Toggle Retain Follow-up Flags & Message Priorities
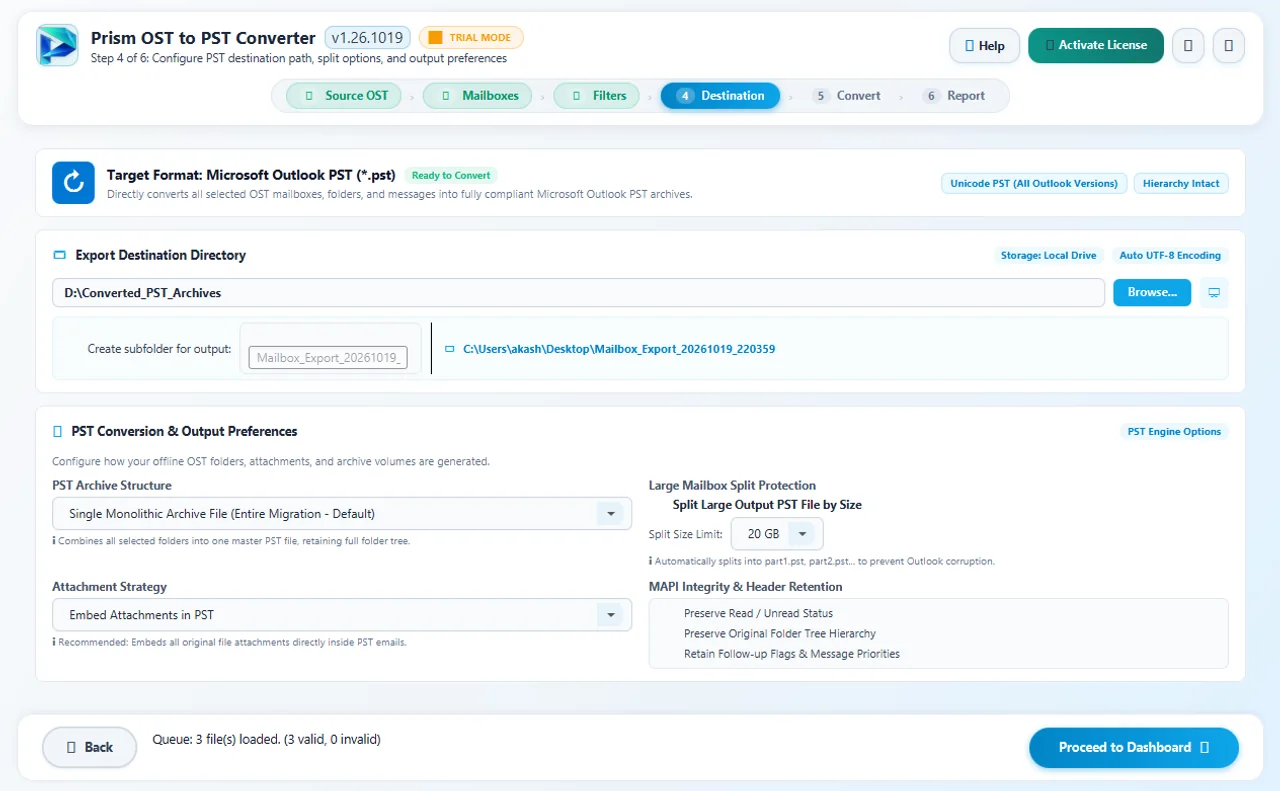Screen dimensions: 1280x791 (x=792, y=654)
